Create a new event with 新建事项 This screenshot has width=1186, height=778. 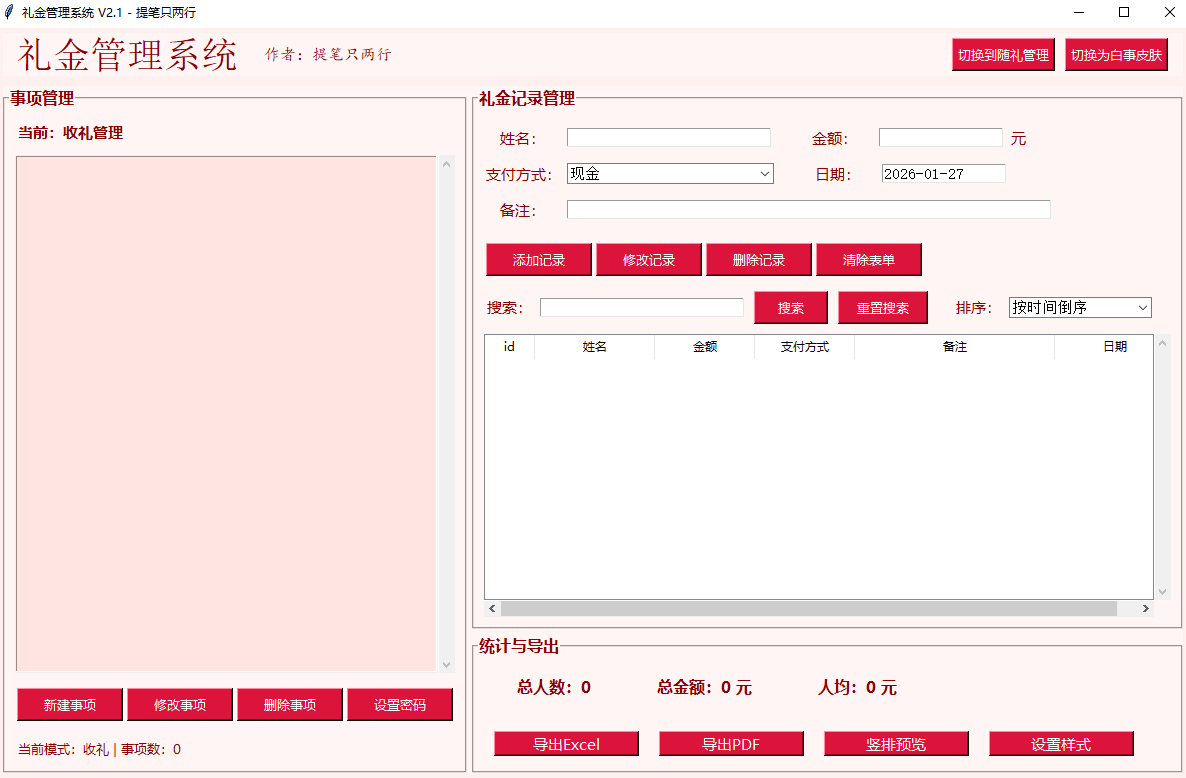pos(69,704)
